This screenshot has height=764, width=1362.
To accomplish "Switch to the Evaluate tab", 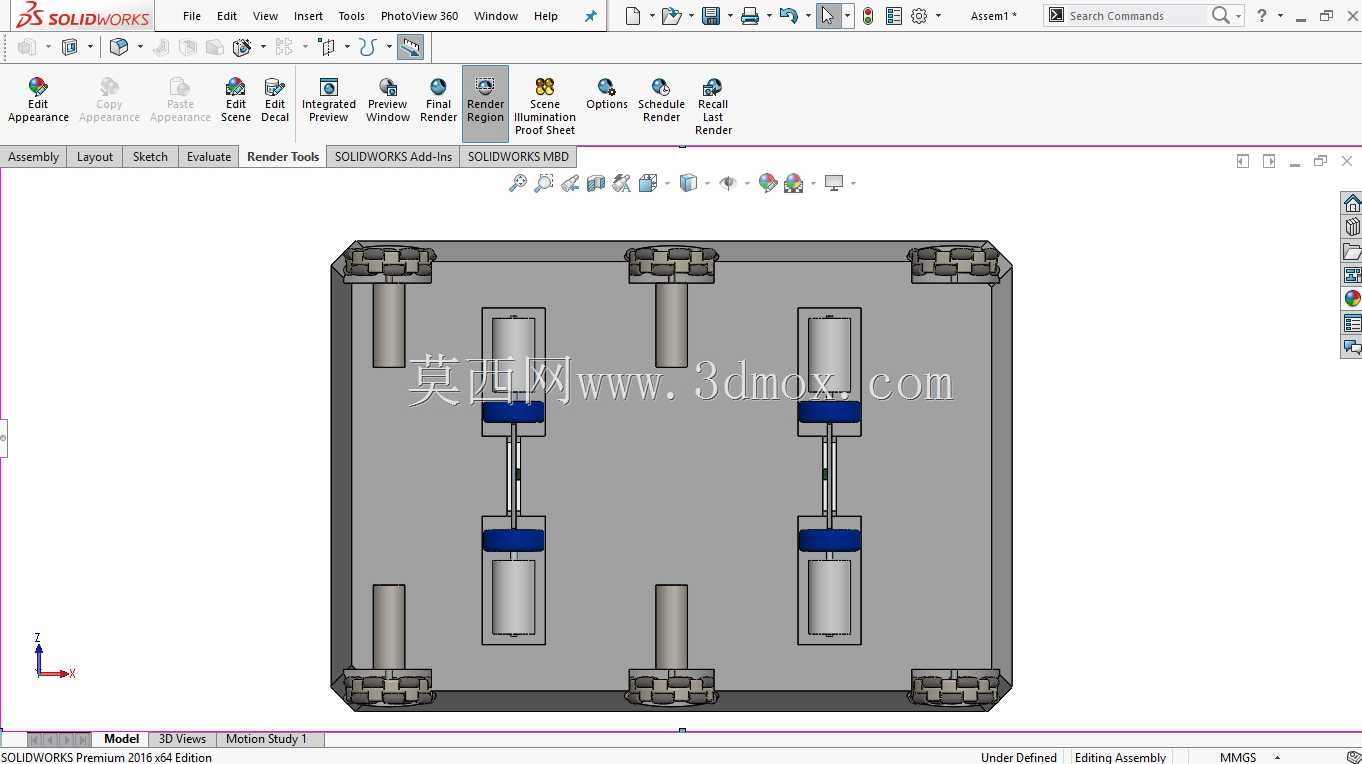I will 209,157.
